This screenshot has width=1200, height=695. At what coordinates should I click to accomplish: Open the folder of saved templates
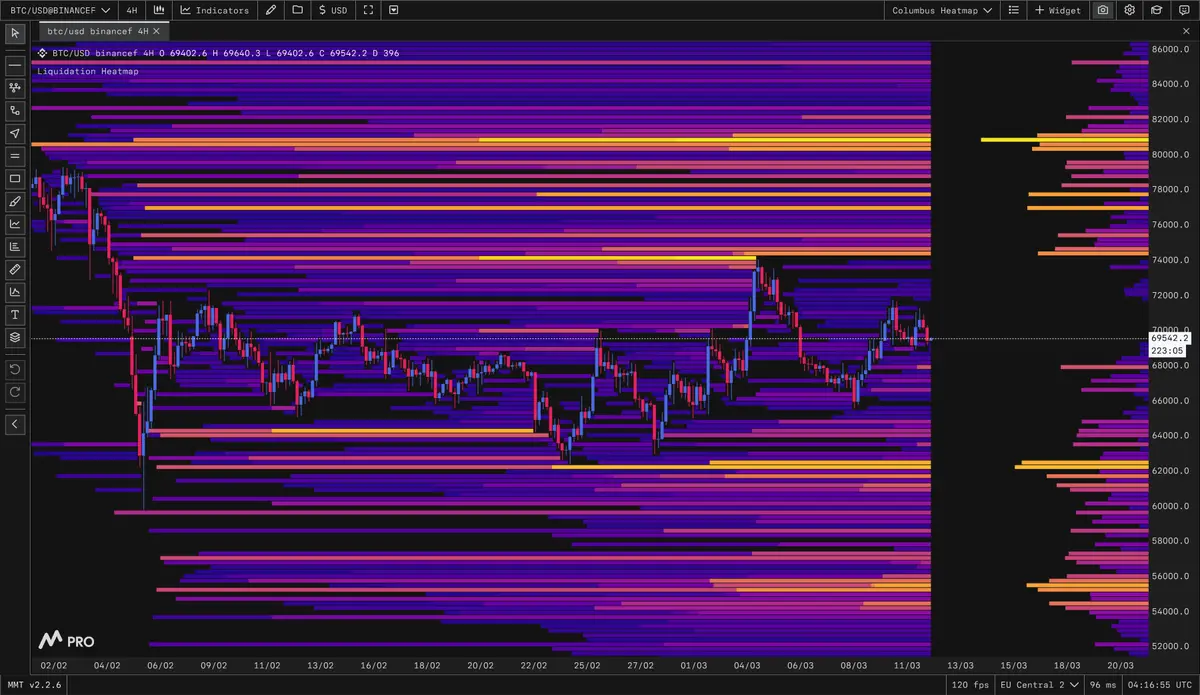[297, 10]
